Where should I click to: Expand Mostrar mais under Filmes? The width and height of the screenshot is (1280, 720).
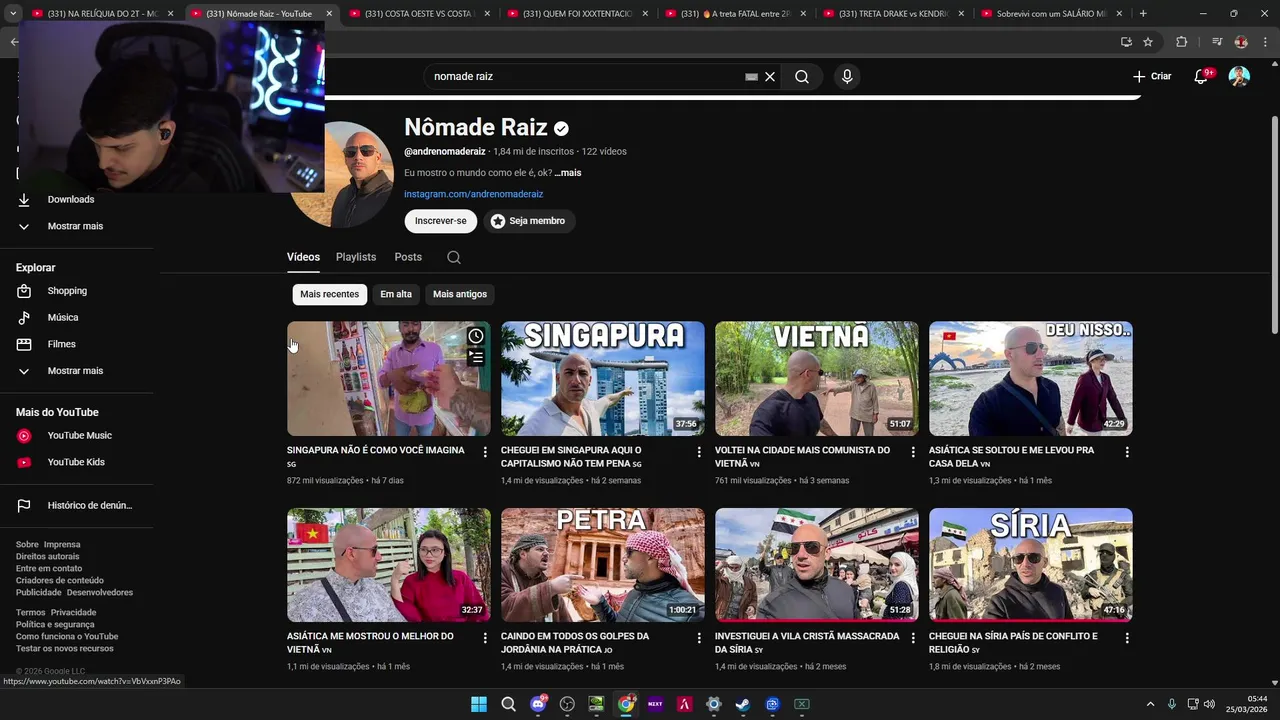(x=76, y=371)
